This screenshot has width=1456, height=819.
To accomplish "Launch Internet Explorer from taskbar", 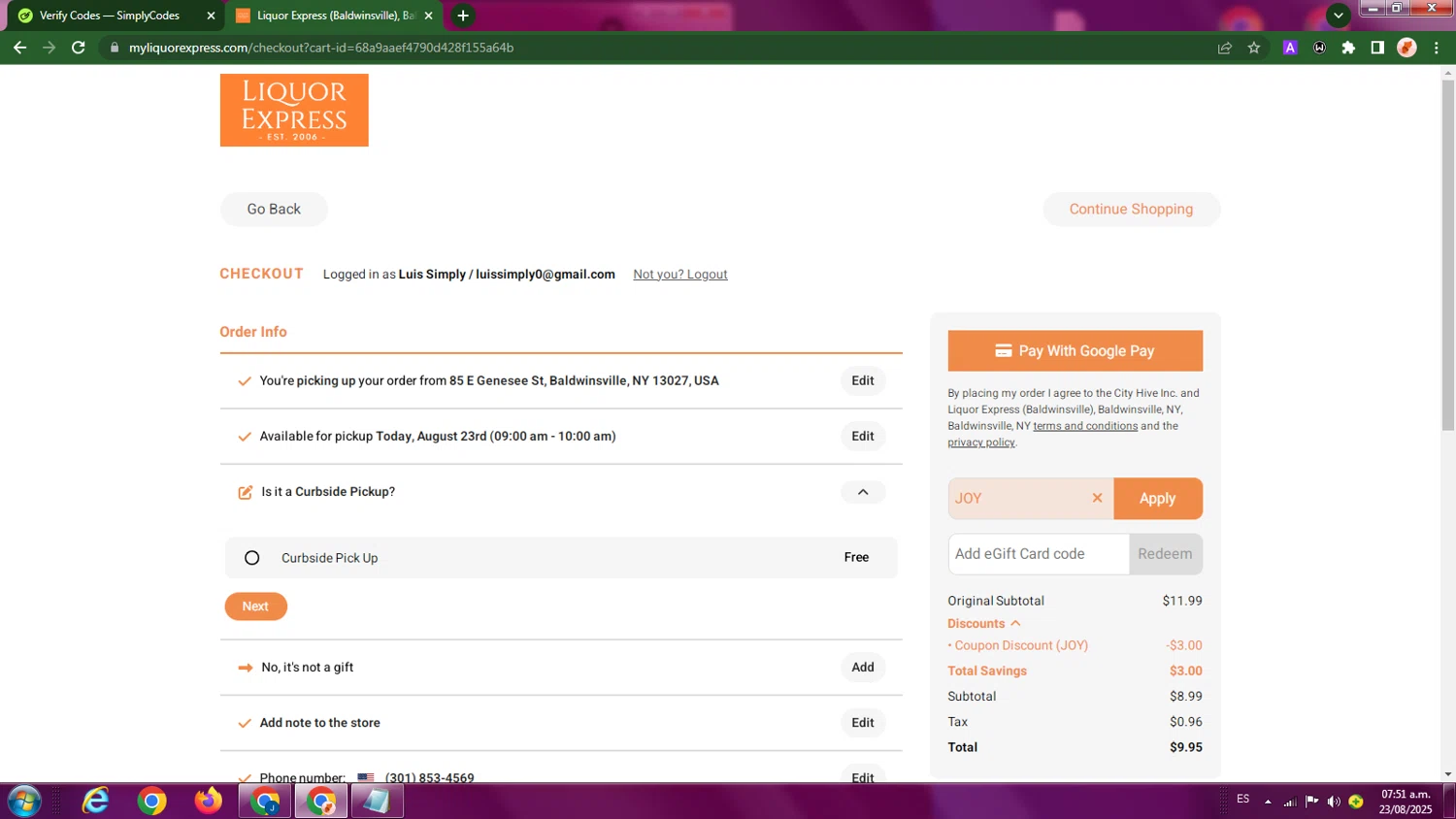I will pos(95,802).
